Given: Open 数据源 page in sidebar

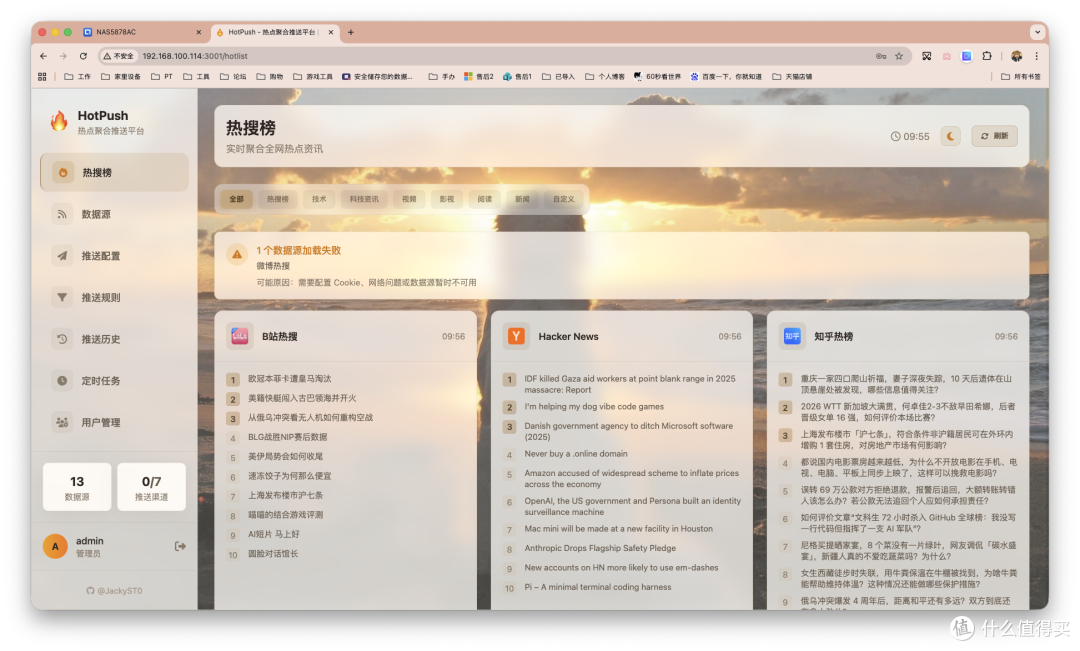Looking at the screenshot, I should pos(114,214).
